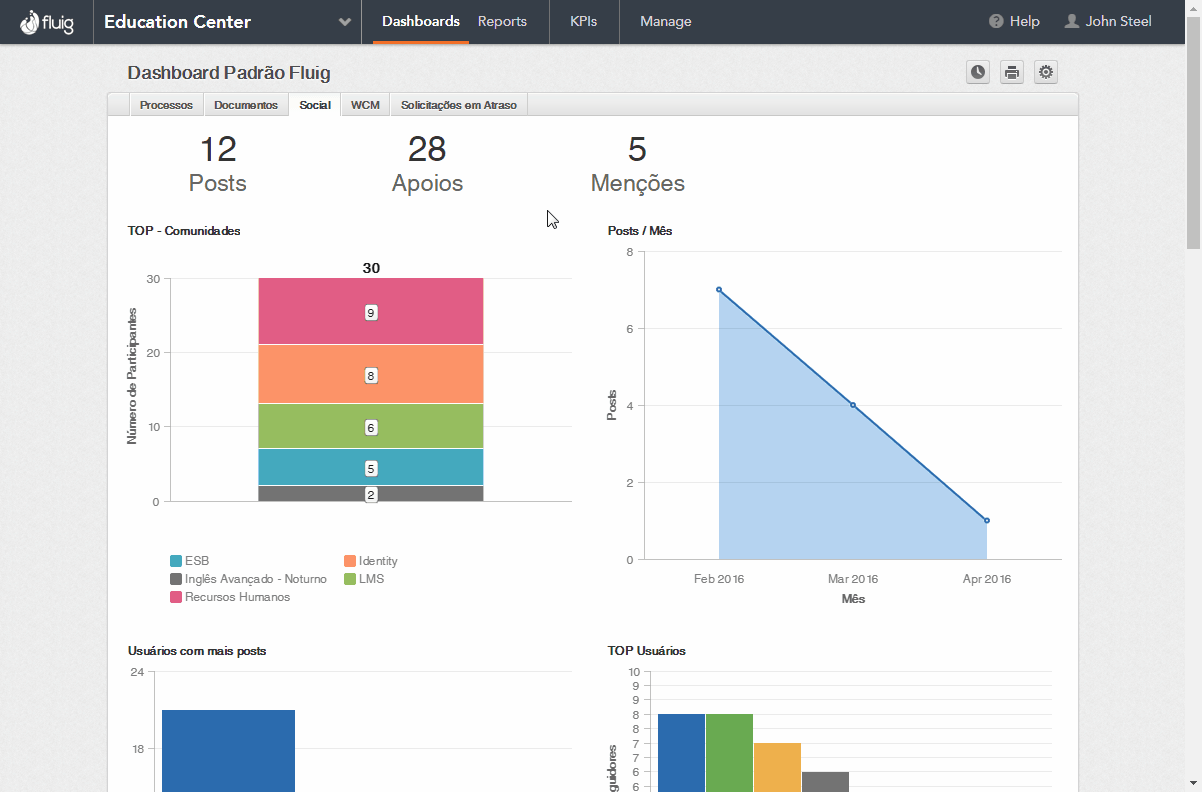
Task: Click the Apr 2016 data point on line chart
Action: coord(987,520)
